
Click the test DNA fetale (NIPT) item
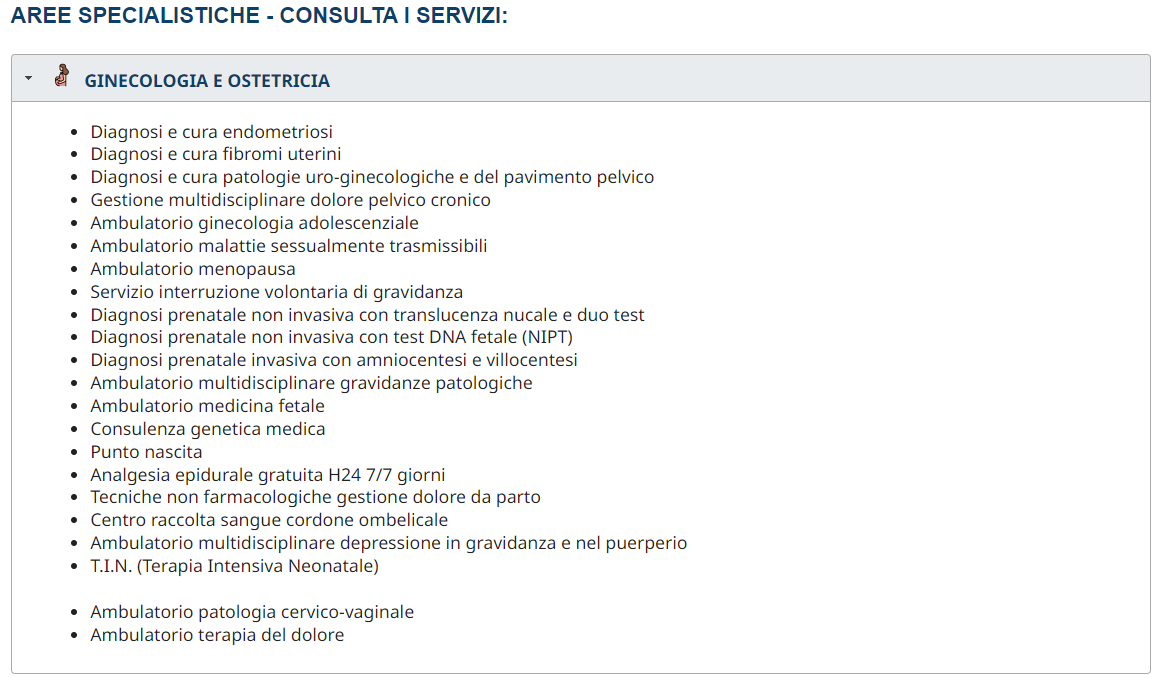click(331, 337)
